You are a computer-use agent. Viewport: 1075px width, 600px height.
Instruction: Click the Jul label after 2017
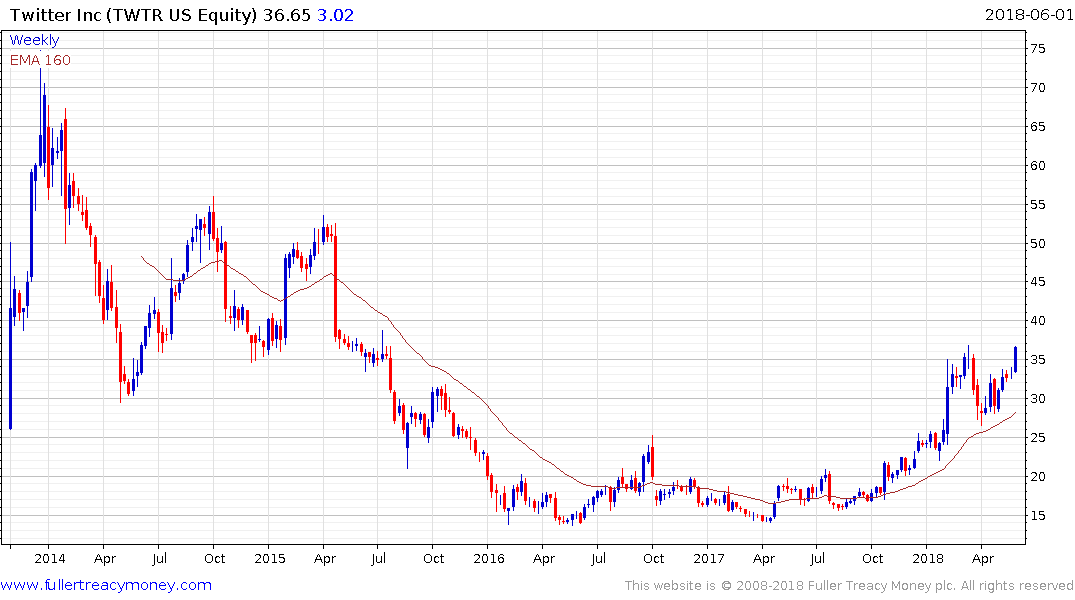817,559
